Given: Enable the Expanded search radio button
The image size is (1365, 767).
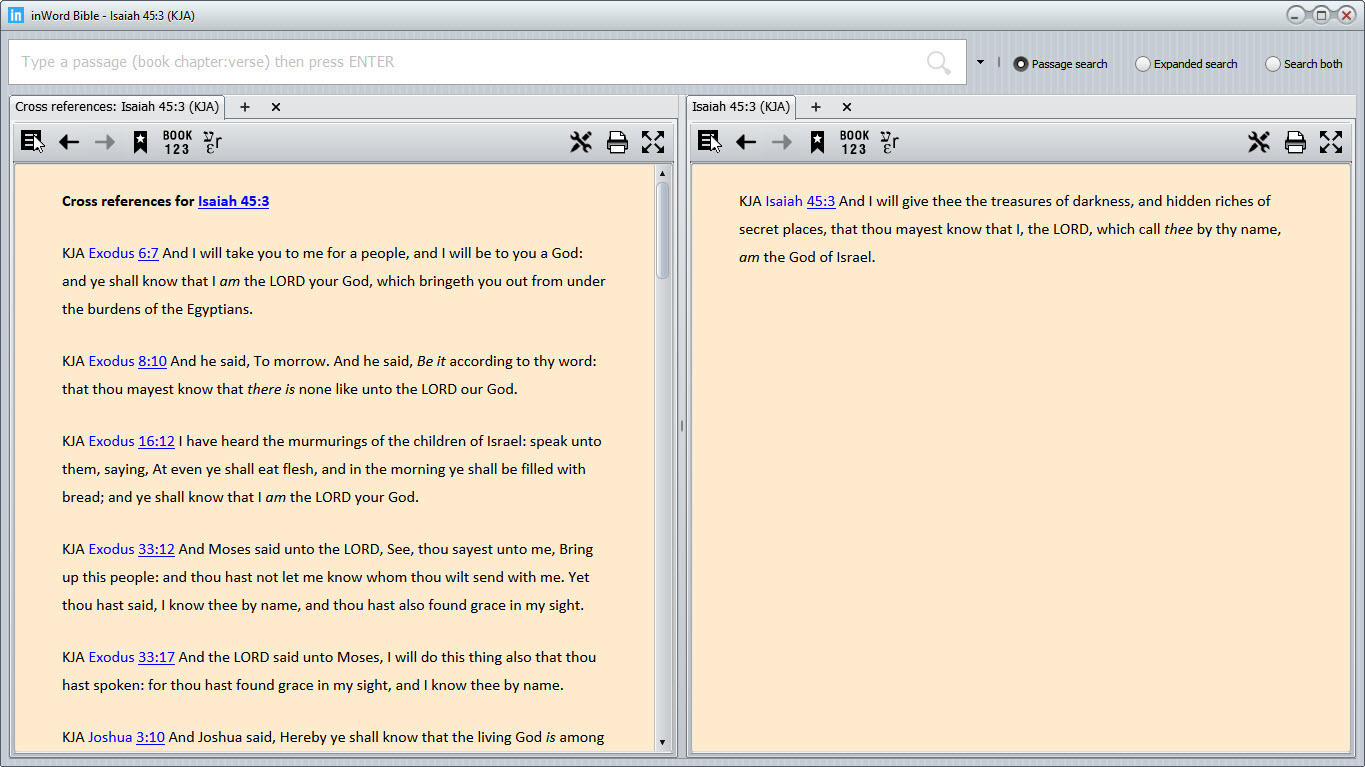Looking at the screenshot, I should pos(1142,63).
